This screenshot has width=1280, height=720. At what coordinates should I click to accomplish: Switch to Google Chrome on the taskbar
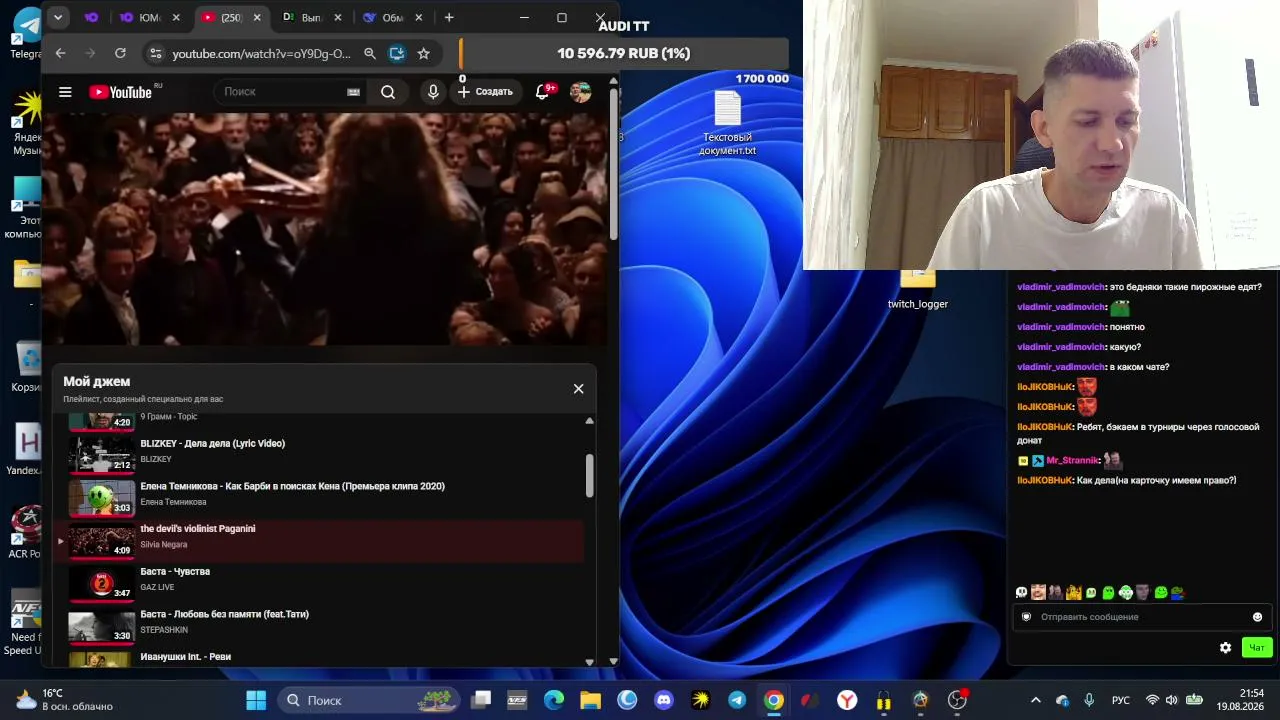(x=774, y=700)
